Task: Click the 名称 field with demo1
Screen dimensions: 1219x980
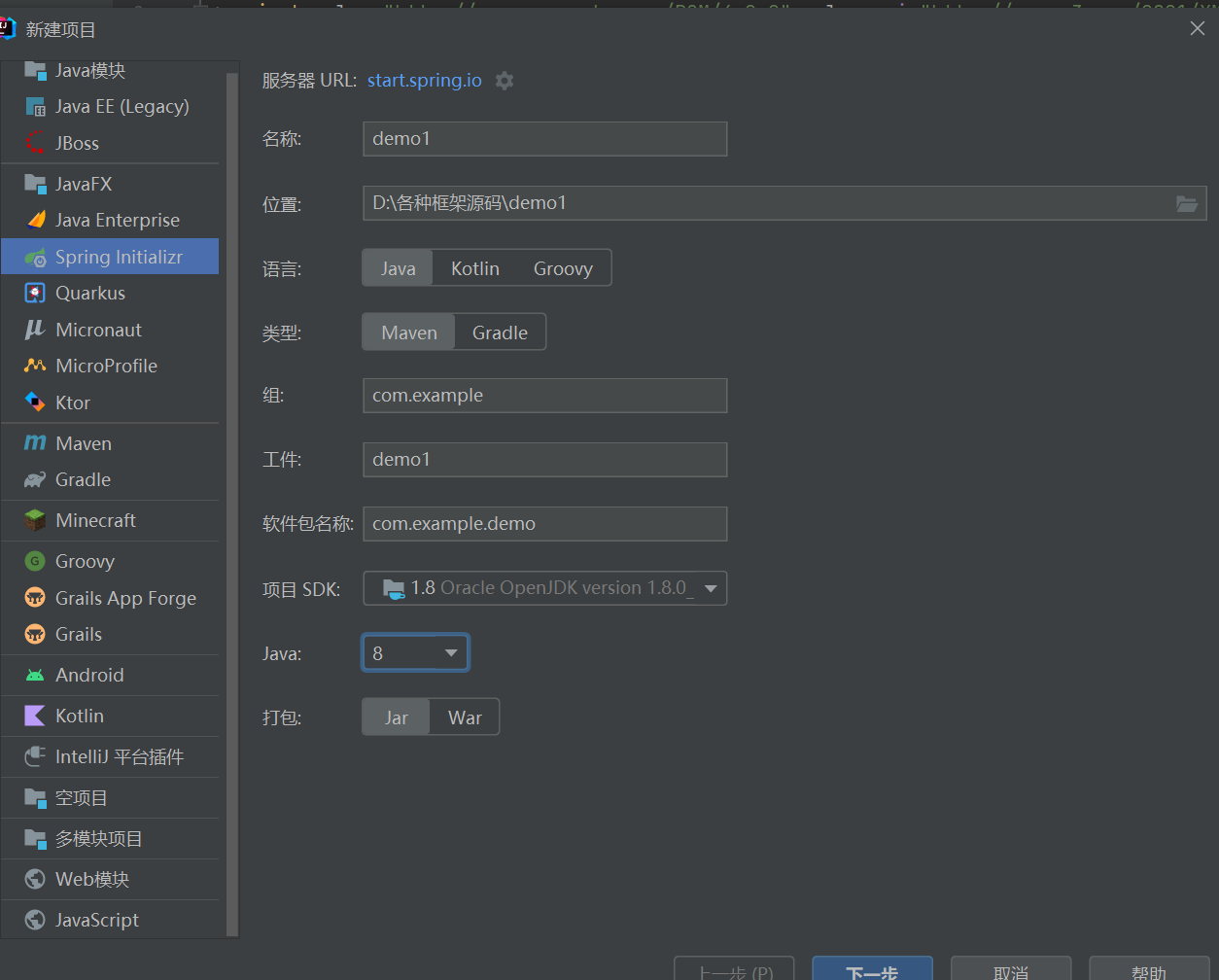Action: (x=544, y=139)
